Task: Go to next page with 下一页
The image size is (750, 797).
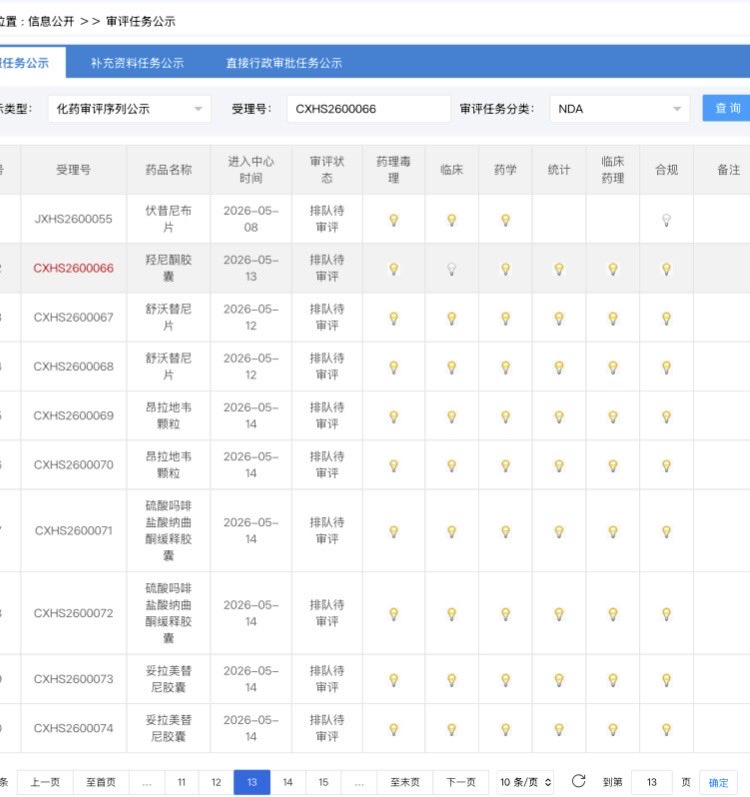Action: pos(460,782)
